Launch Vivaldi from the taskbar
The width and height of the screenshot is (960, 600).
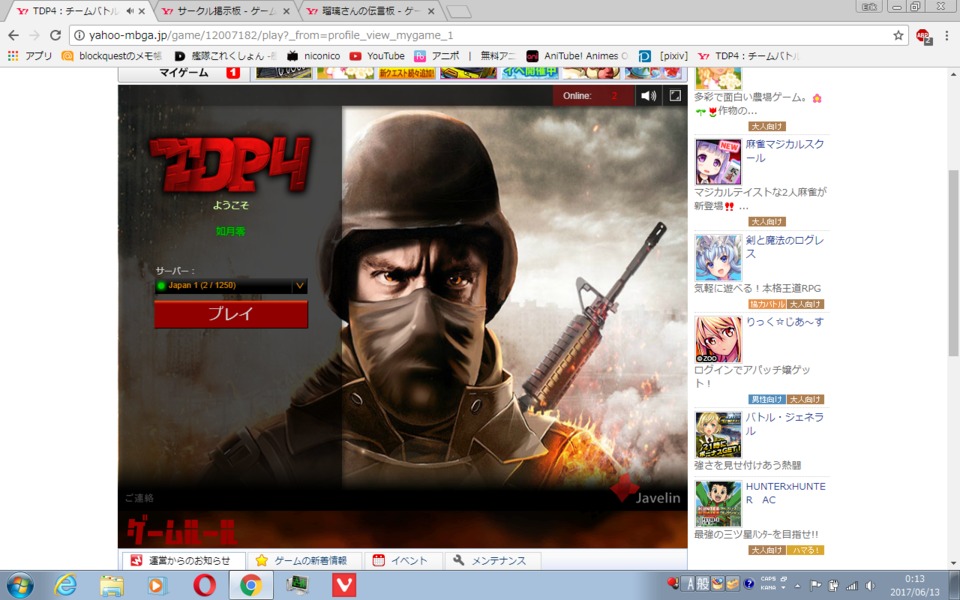[x=343, y=586]
